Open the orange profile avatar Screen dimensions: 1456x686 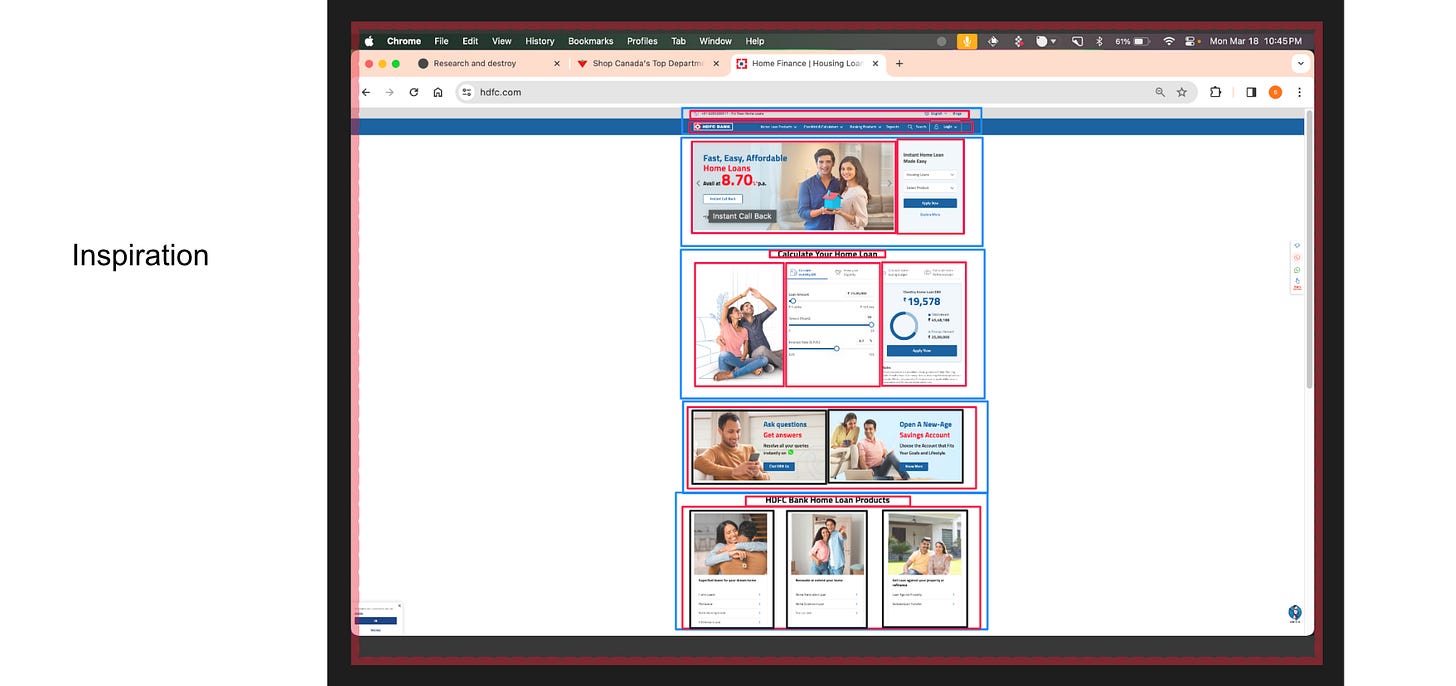coord(1275,92)
